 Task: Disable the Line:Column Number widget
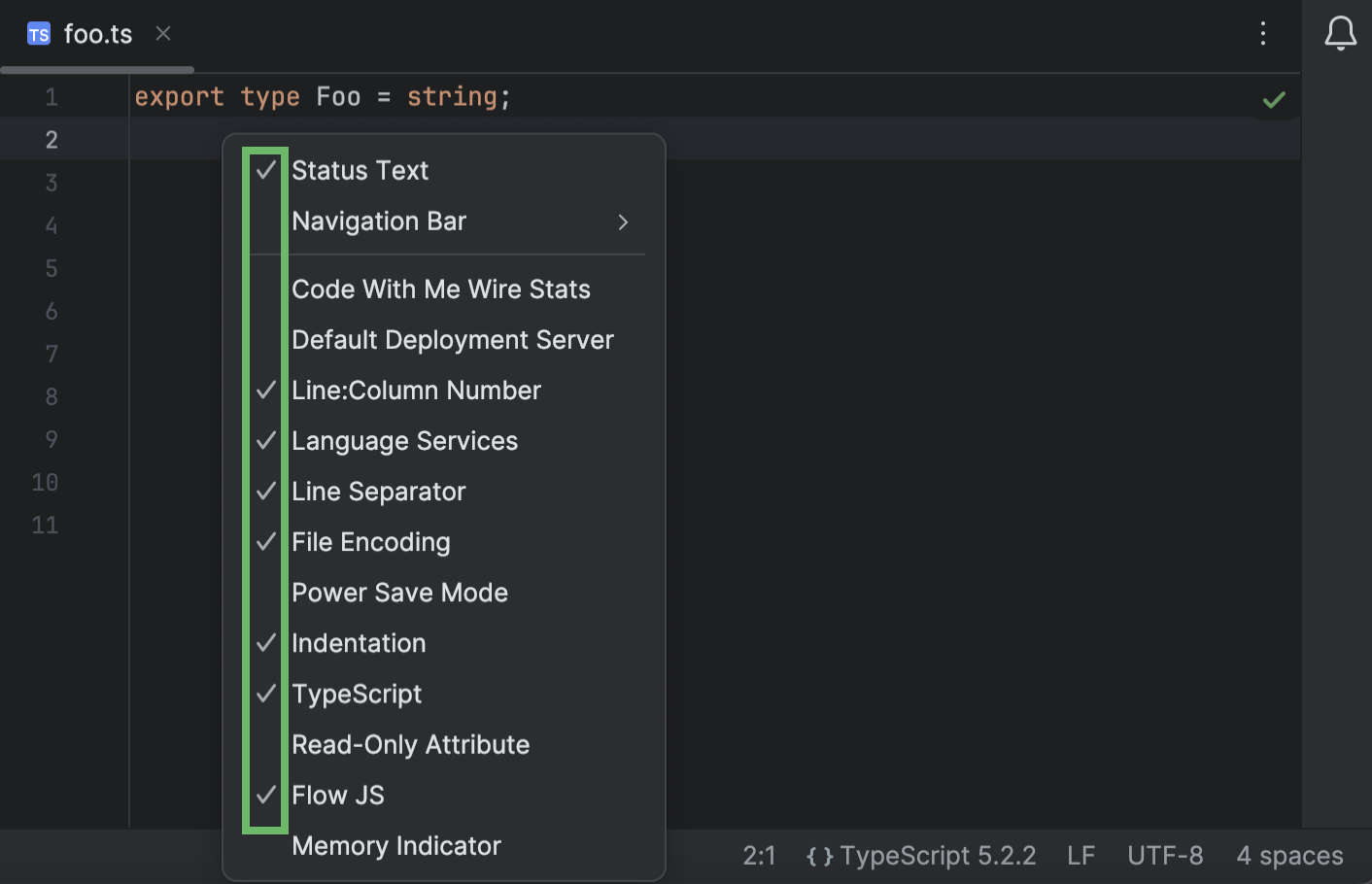pos(416,390)
